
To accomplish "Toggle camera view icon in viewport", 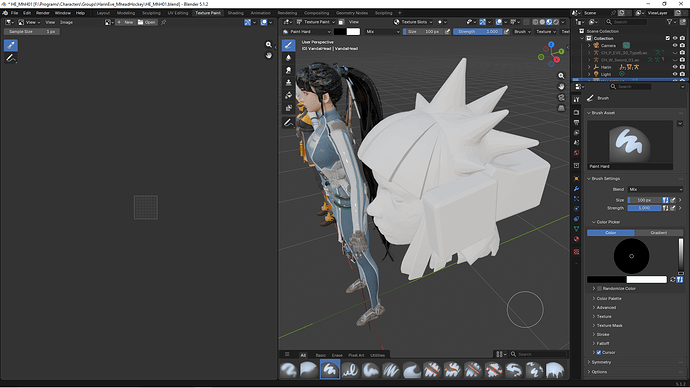I will 561,97.
